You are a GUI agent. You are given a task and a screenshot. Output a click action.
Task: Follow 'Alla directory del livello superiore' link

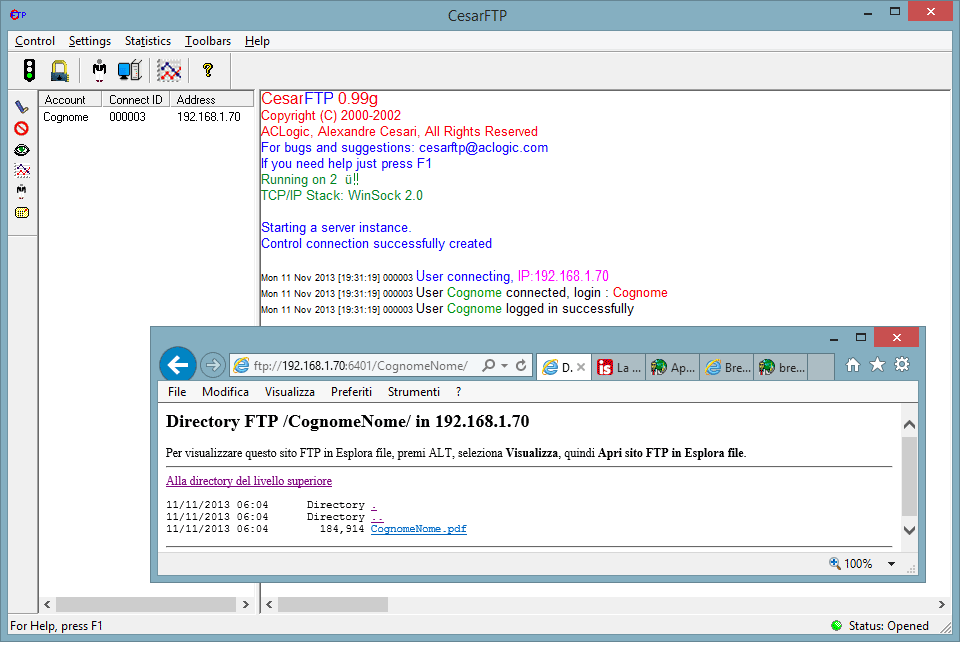point(248,481)
